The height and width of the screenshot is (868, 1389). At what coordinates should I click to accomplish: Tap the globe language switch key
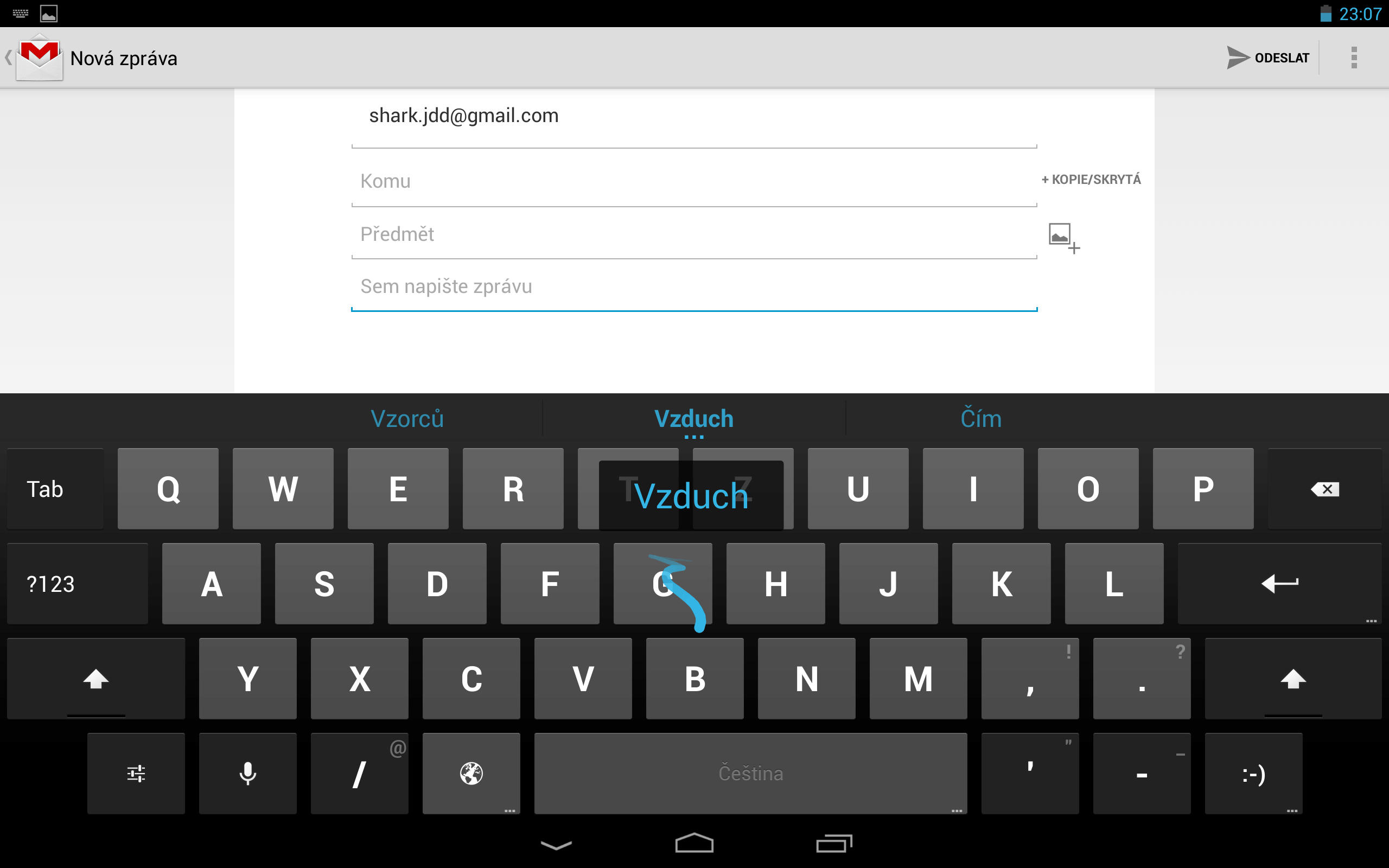tap(471, 773)
